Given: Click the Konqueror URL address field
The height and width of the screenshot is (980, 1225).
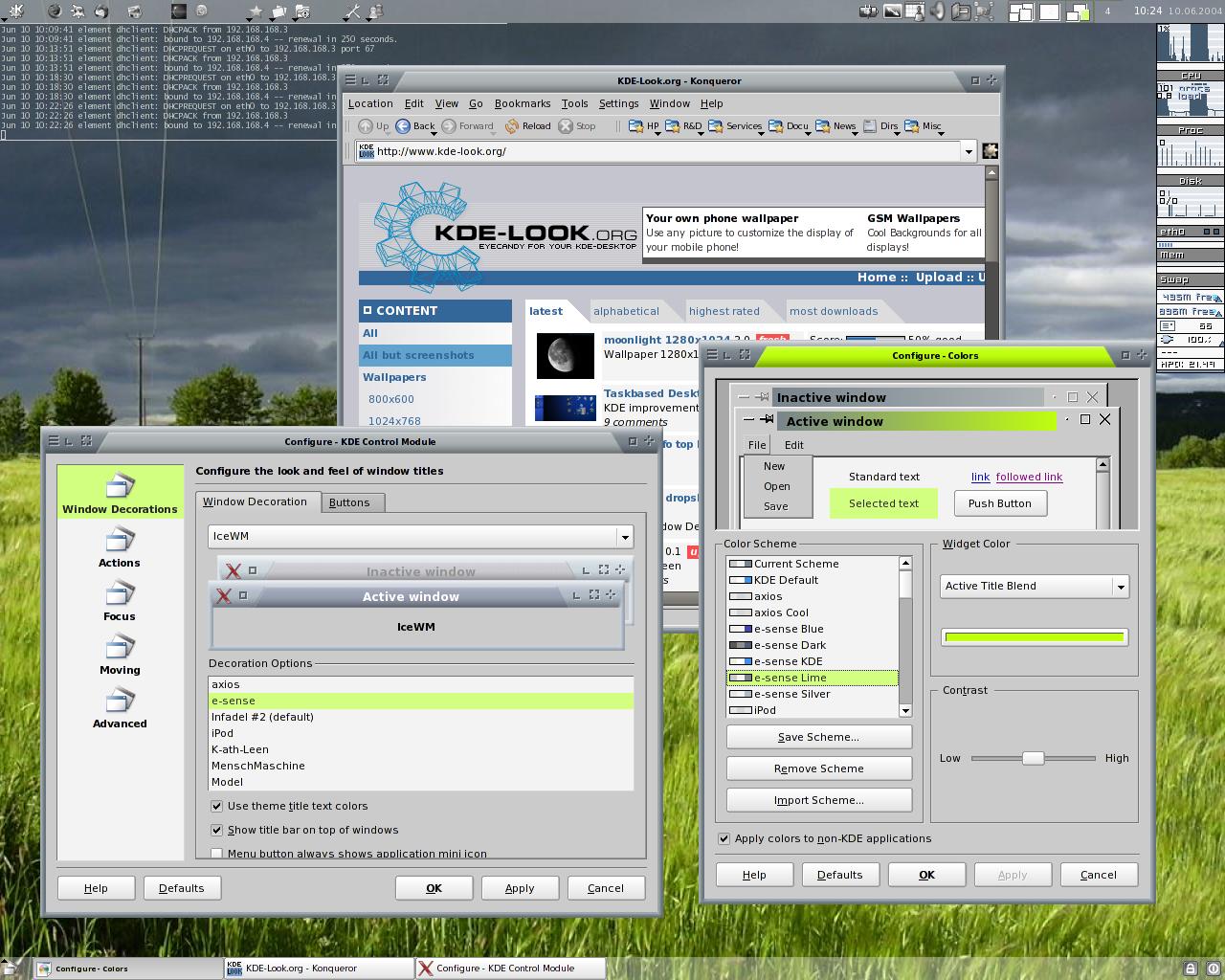Looking at the screenshot, I should pos(666,151).
